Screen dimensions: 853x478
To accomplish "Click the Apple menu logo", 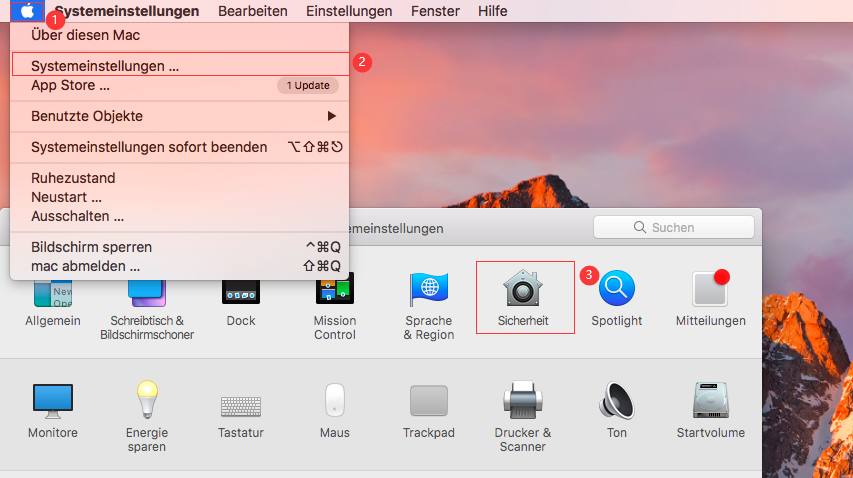I will [x=28, y=11].
